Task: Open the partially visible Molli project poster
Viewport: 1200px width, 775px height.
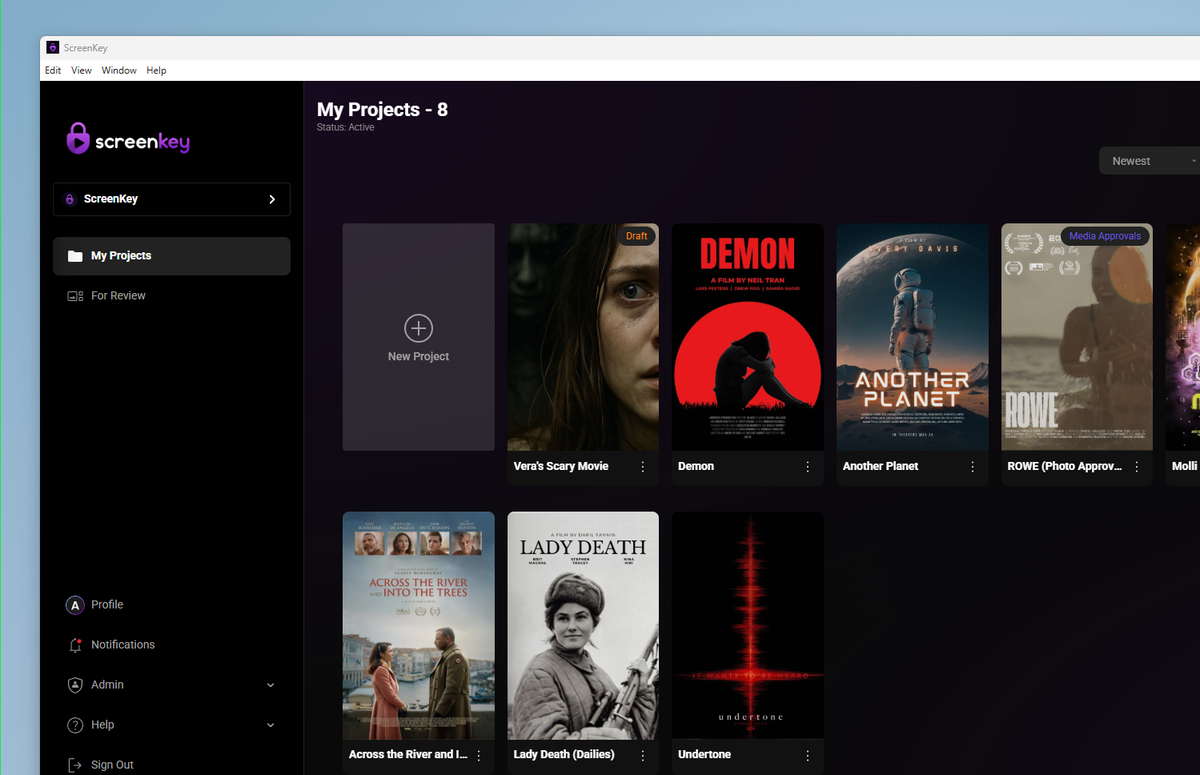Action: tap(1183, 337)
